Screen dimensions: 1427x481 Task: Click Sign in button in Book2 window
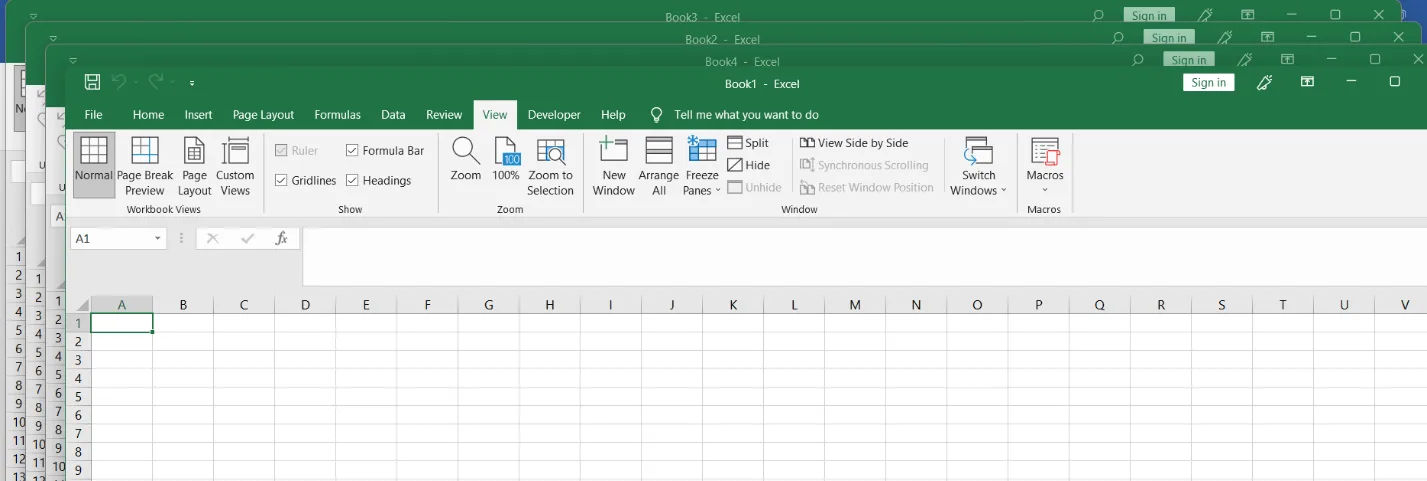(x=1169, y=38)
